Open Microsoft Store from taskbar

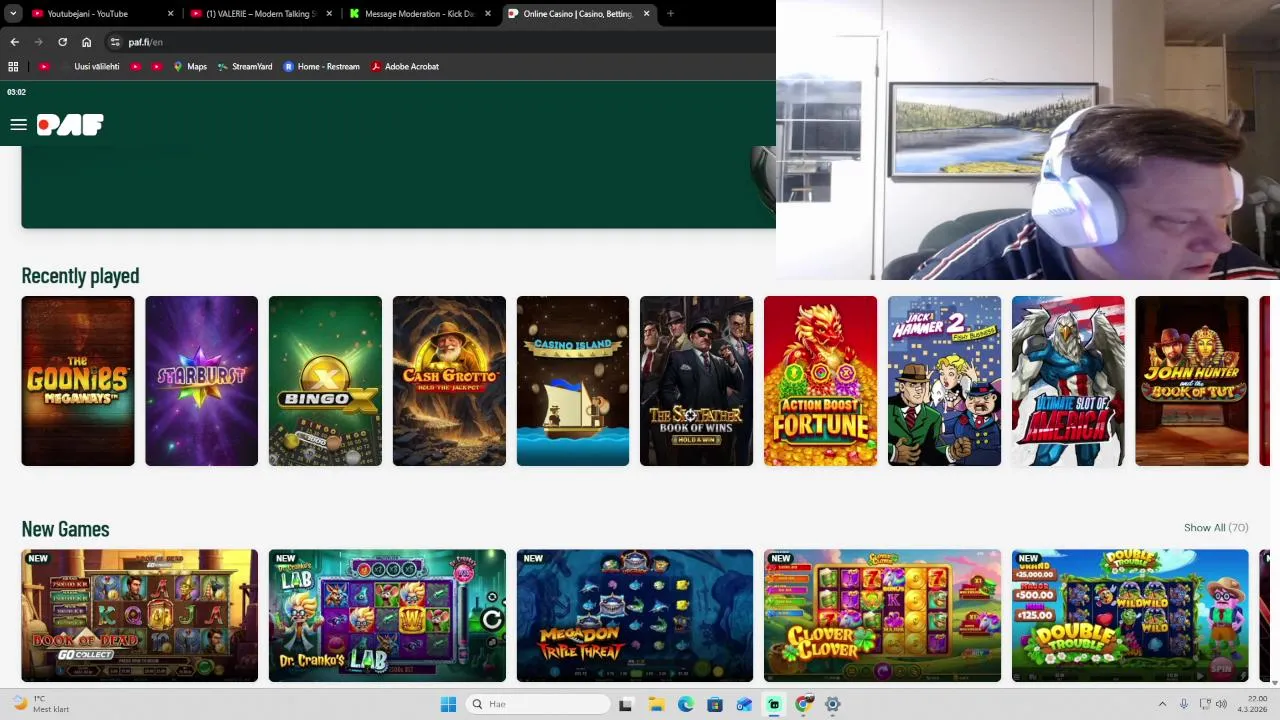click(715, 704)
